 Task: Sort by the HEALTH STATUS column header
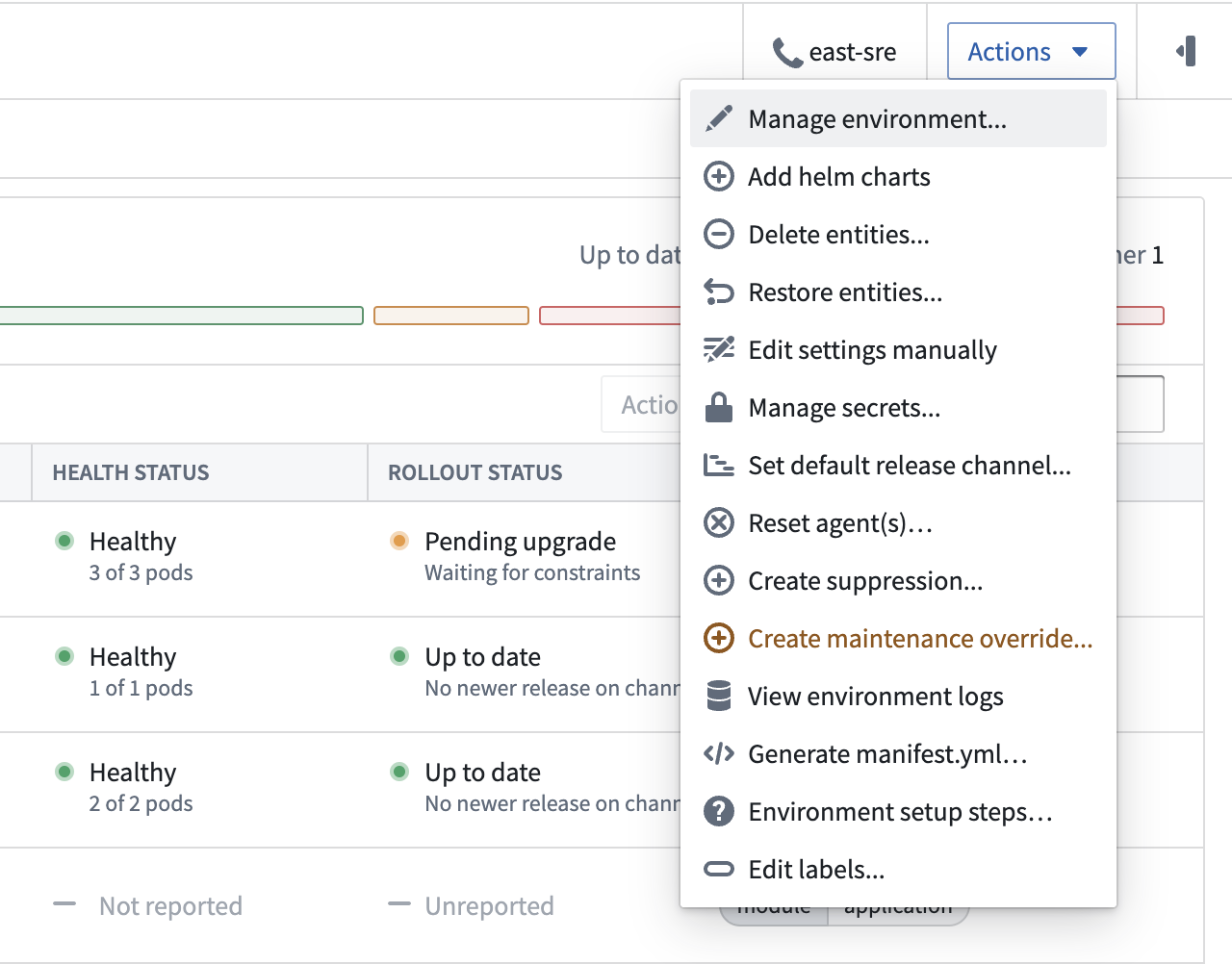(x=131, y=472)
